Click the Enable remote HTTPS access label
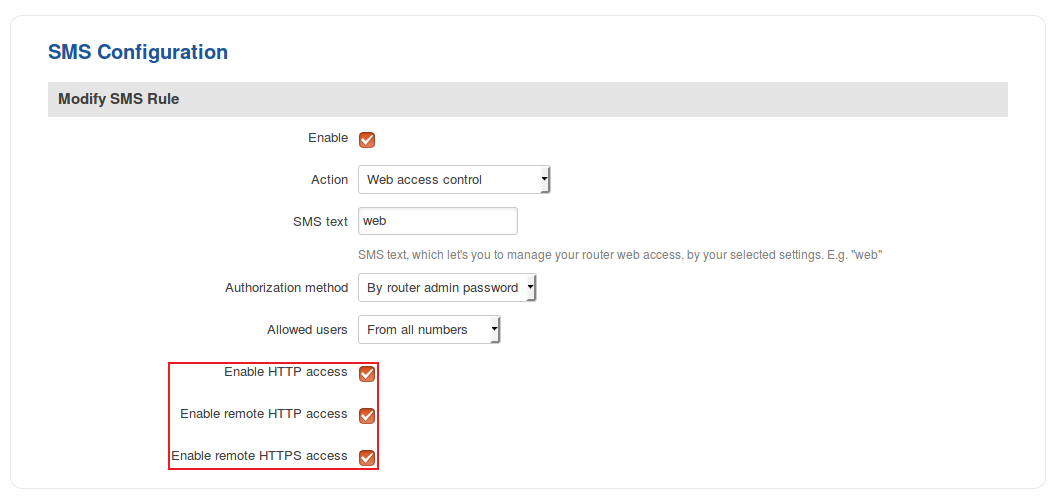 (x=259, y=456)
